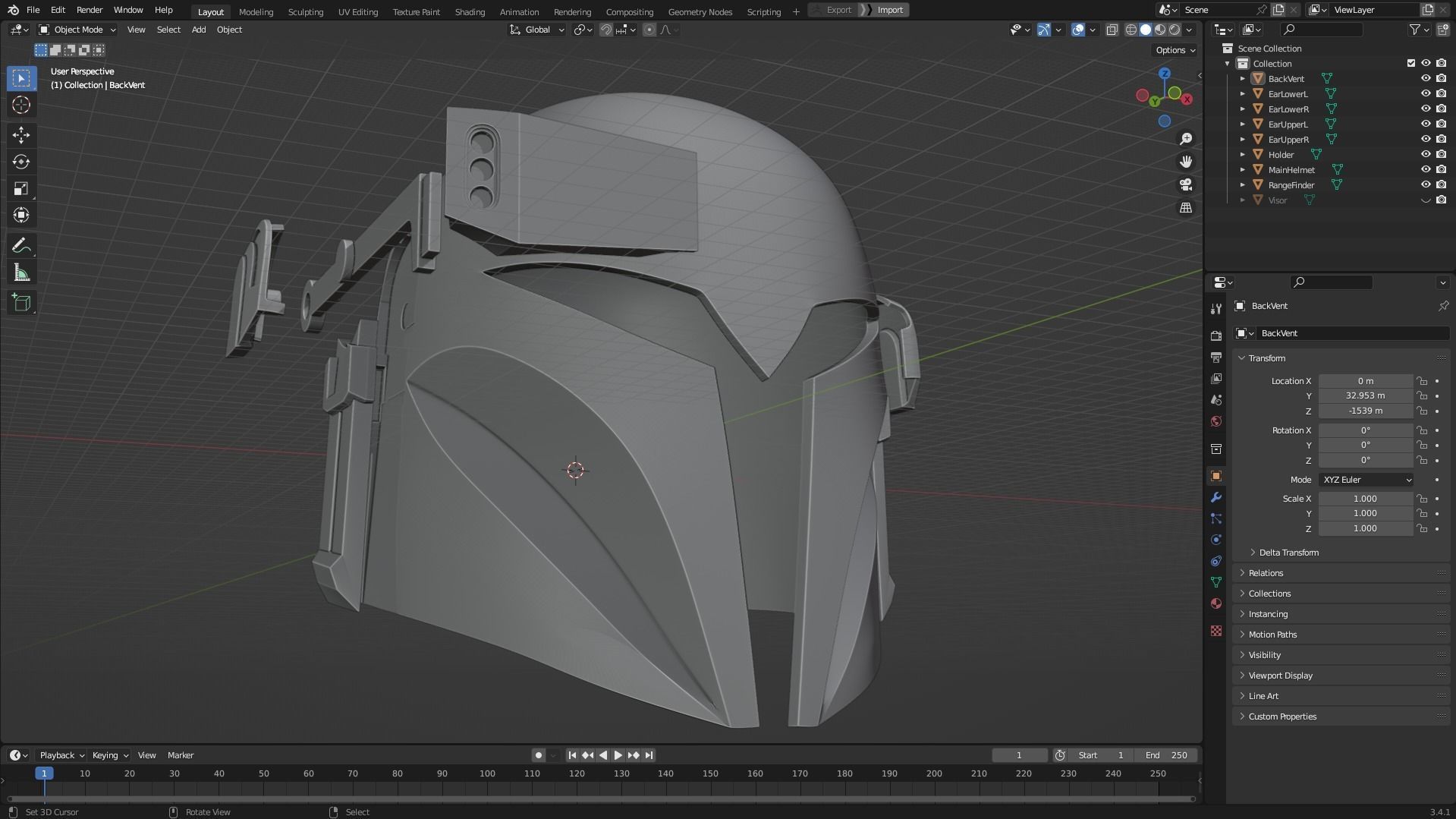Open the Material properties tab
1456x819 pixels.
(x=1216, y=603)
